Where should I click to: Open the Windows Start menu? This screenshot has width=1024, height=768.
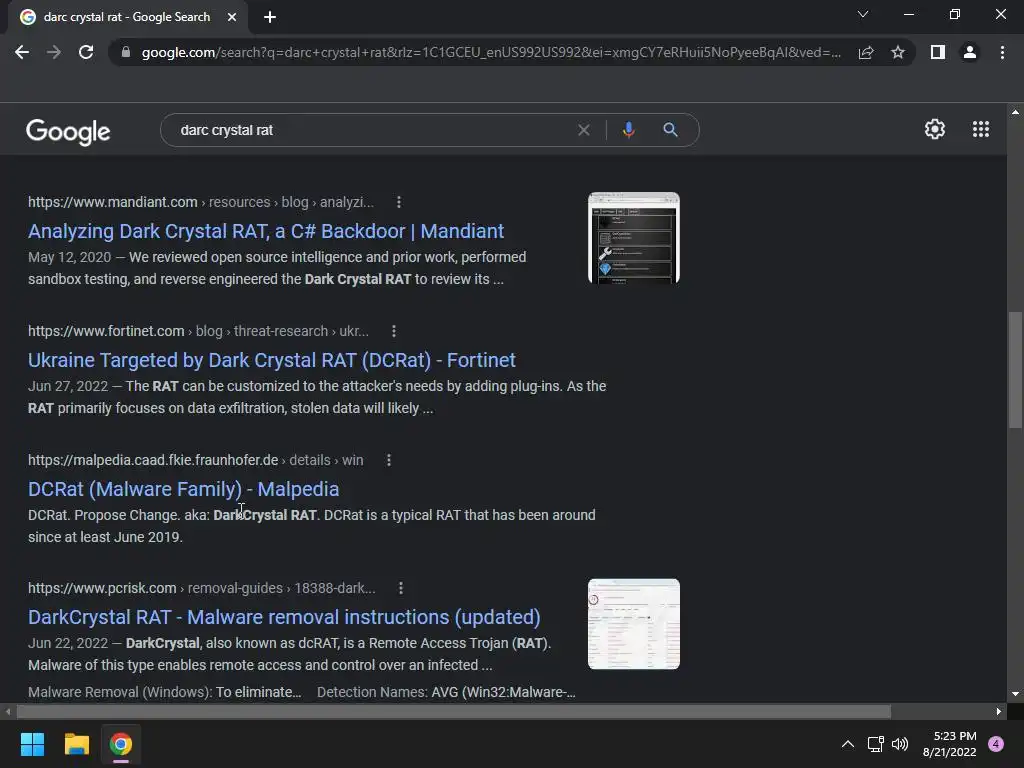(32, 744)
